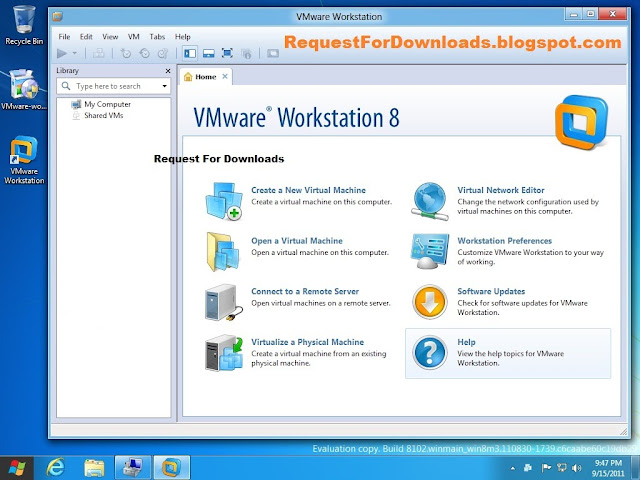Click the VMware Workstation desktop shortcut
Image resolution: width=640 pixels, height=480 pixels.
point(24,160)
